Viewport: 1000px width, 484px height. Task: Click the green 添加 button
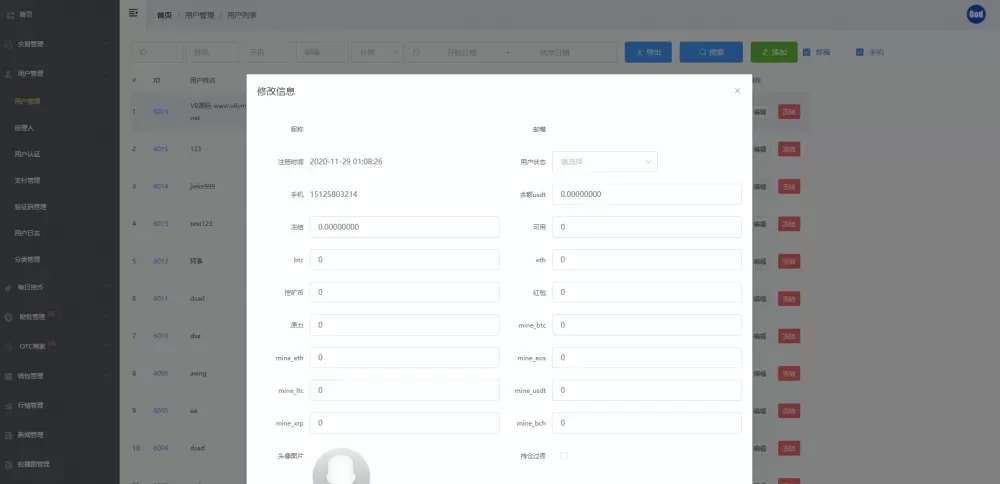click(774, 52)
